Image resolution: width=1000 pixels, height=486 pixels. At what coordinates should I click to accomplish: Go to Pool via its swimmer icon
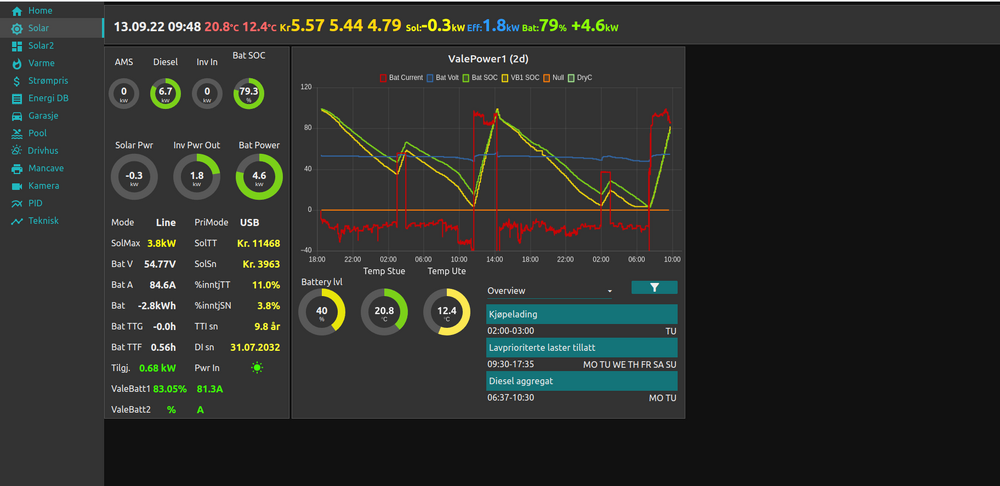pyautogui.click(x=17, y=133)
